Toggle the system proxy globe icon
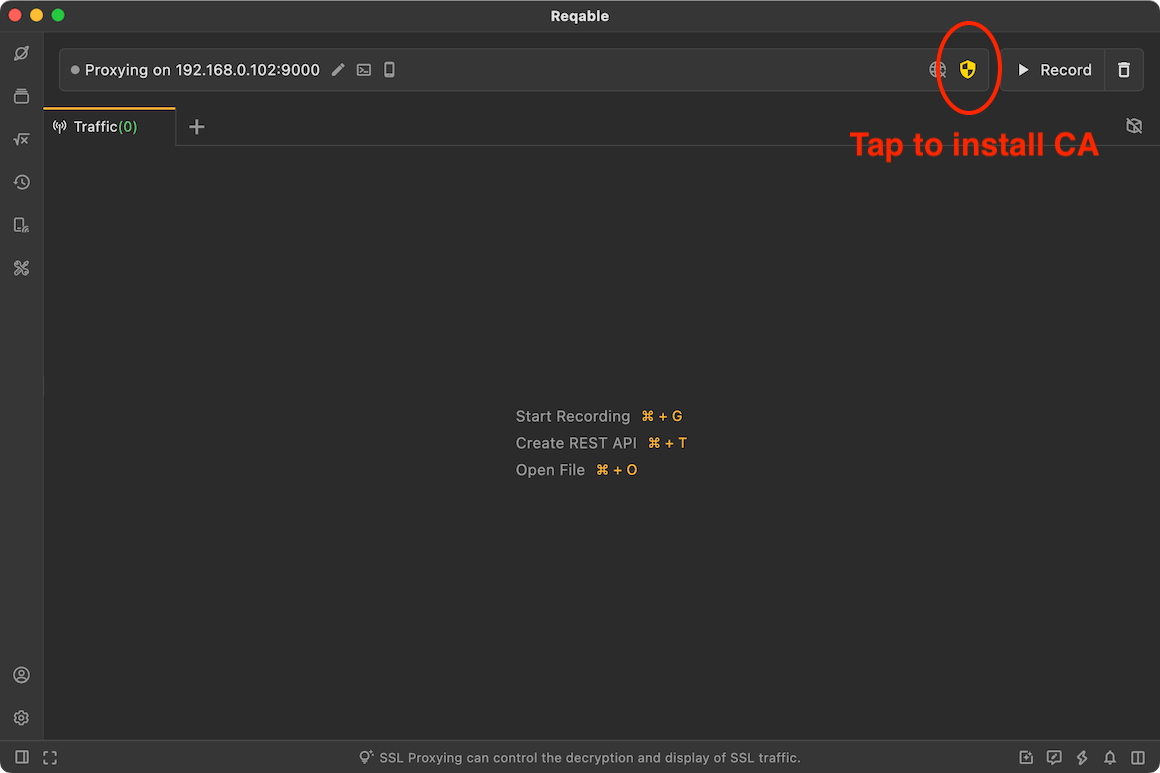Screen dimensions: 1160x773 pos(937,70)
